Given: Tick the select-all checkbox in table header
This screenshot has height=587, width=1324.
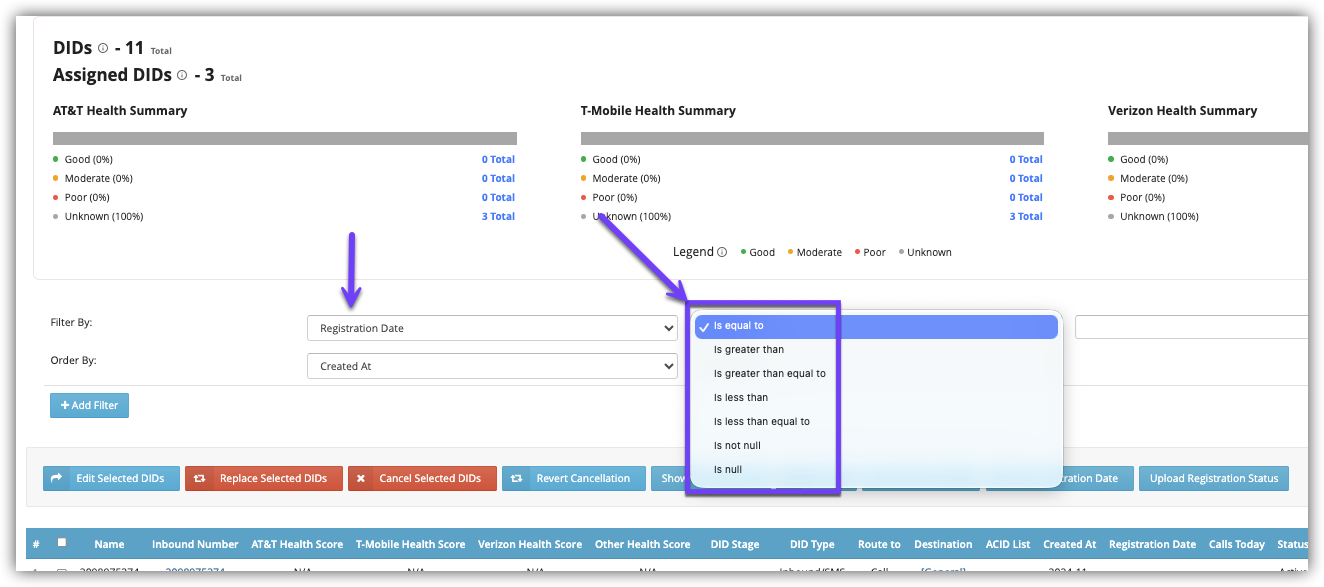Looking at the screenshot, I should (62, 543).
